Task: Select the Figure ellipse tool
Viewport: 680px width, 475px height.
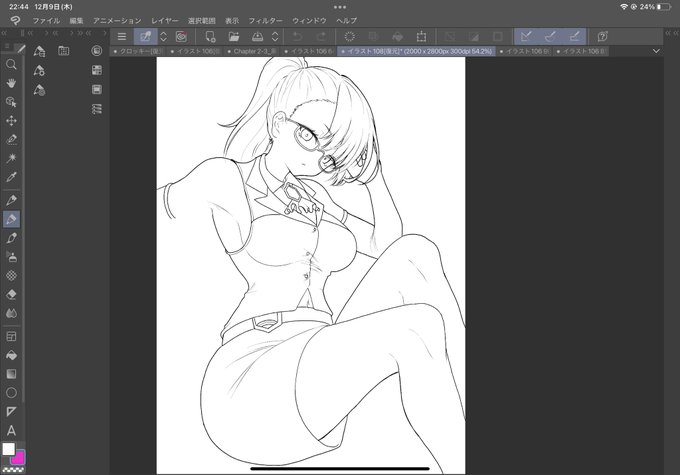Action: click(x=11, y=393)
